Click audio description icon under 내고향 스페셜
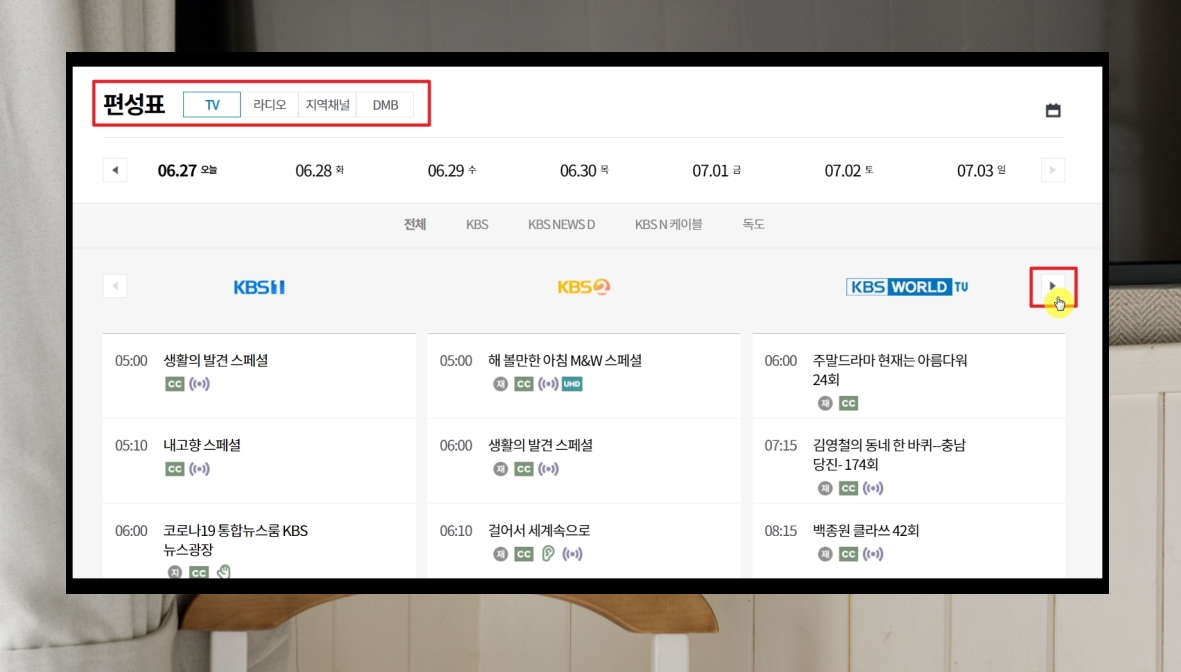Viewport: 1181px width, 672px height. [200, 469]
